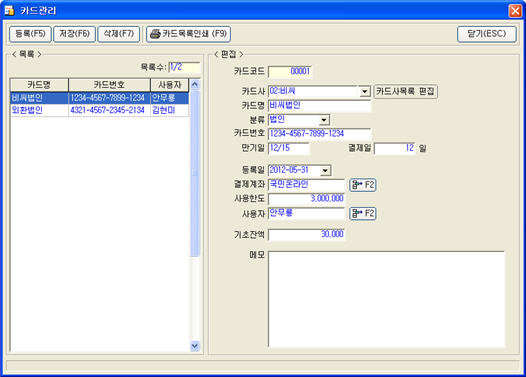Click the 카드코드 field showing 00001
Image resolution: width=526 pixels, height=377 pixels.
pos(290,71)
